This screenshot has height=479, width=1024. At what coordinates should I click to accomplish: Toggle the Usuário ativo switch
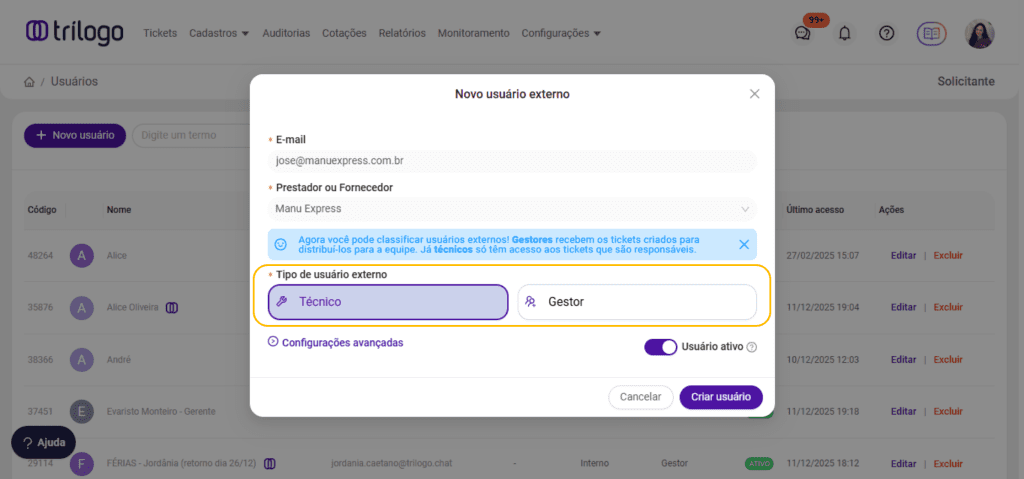point(660,347)
